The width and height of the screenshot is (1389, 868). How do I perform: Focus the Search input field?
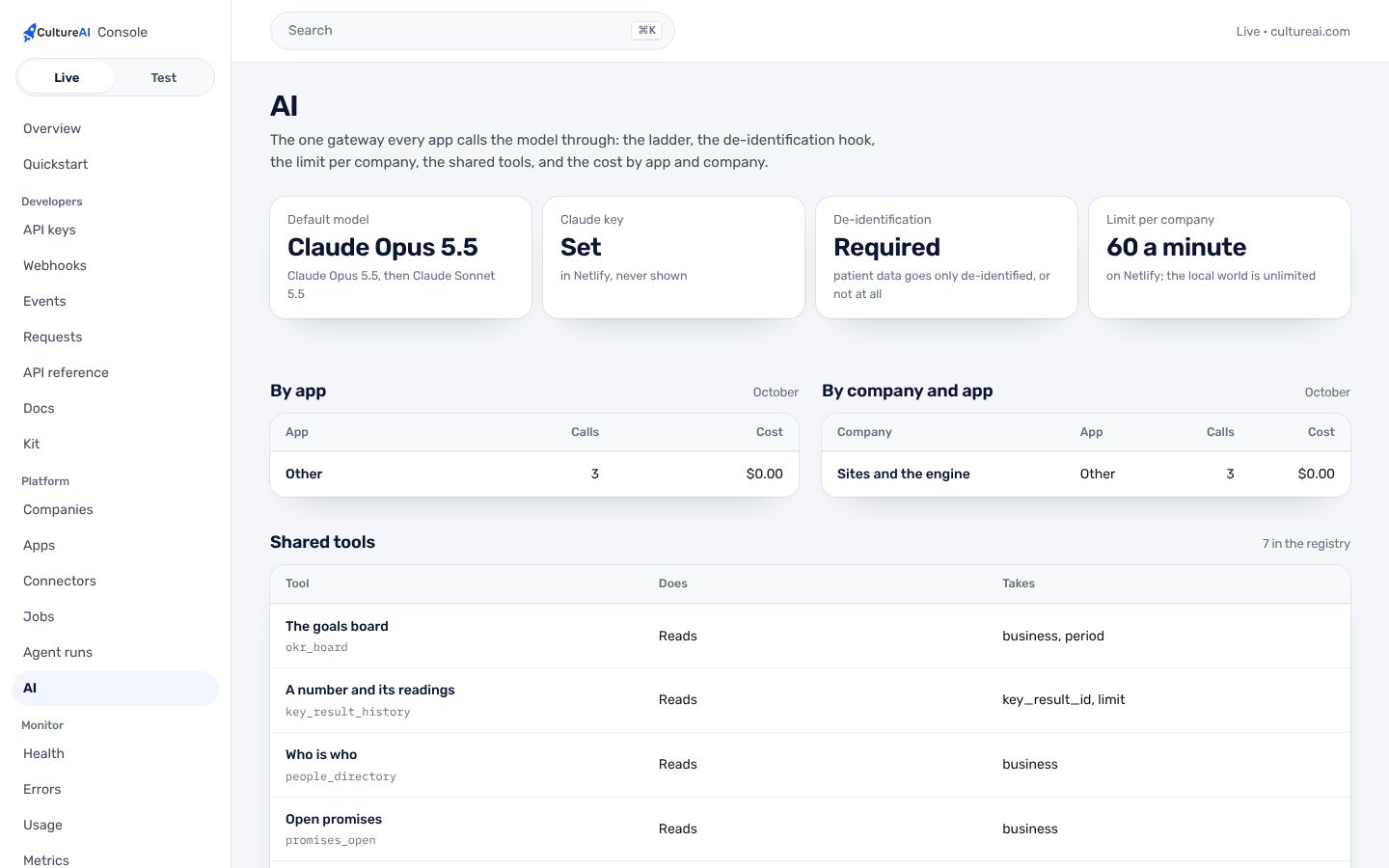click(x=473, y=31)
